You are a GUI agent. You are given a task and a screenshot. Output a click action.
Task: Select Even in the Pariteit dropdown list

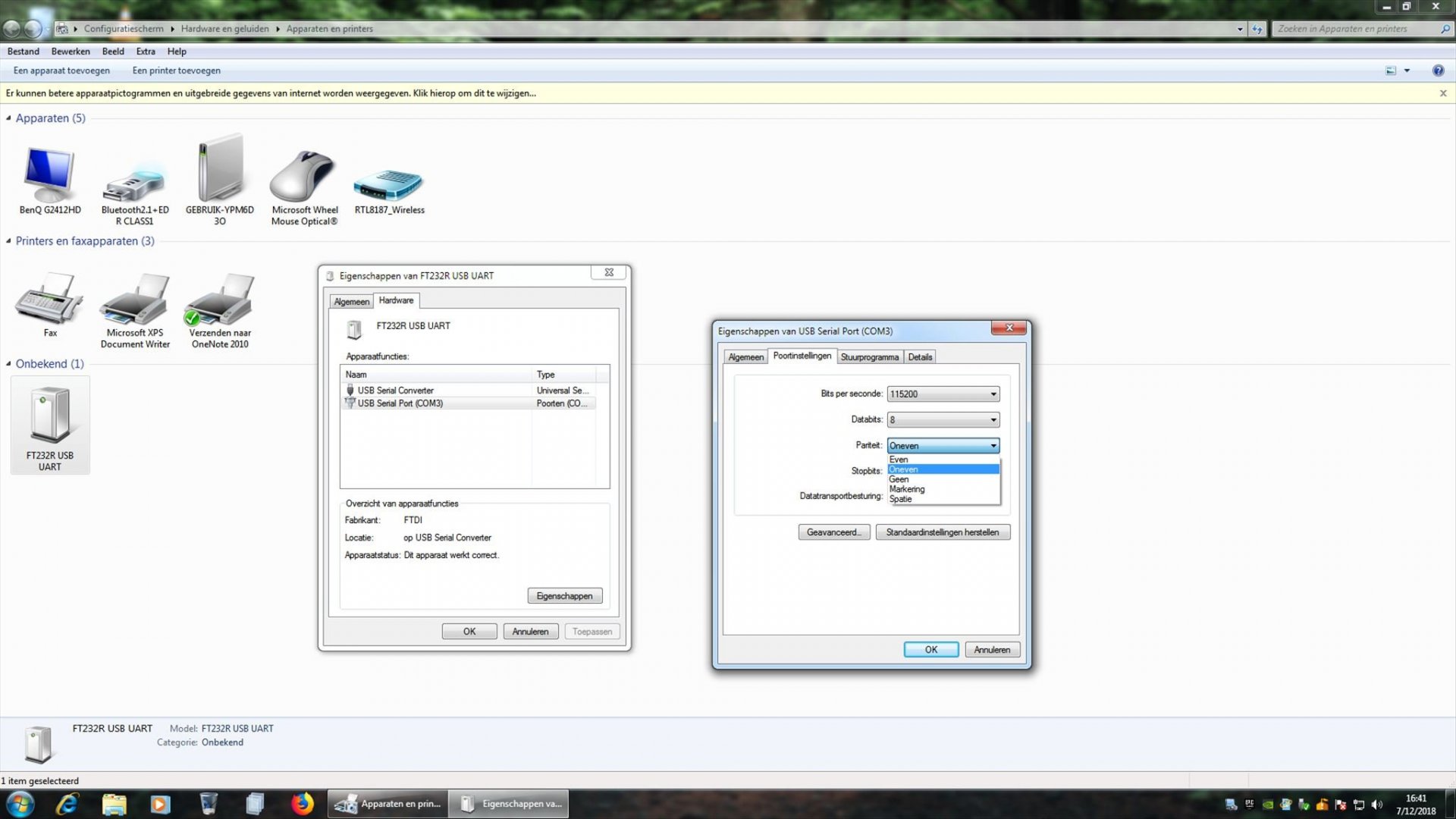point(910,459)
